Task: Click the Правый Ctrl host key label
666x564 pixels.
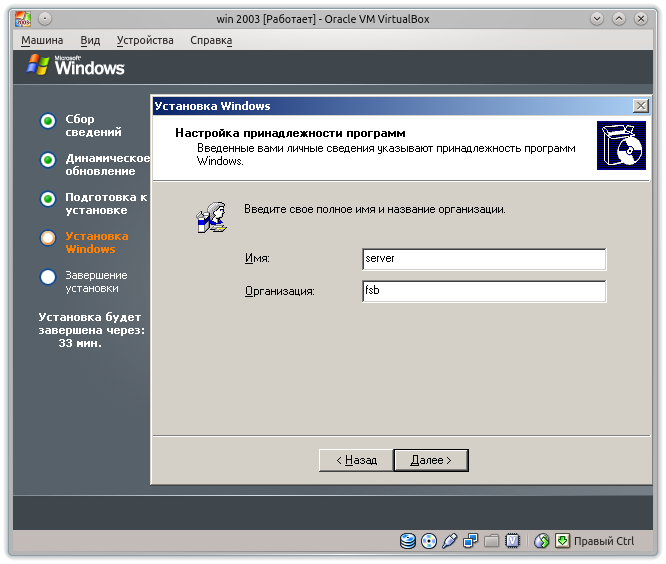Action: pos(604,541)
